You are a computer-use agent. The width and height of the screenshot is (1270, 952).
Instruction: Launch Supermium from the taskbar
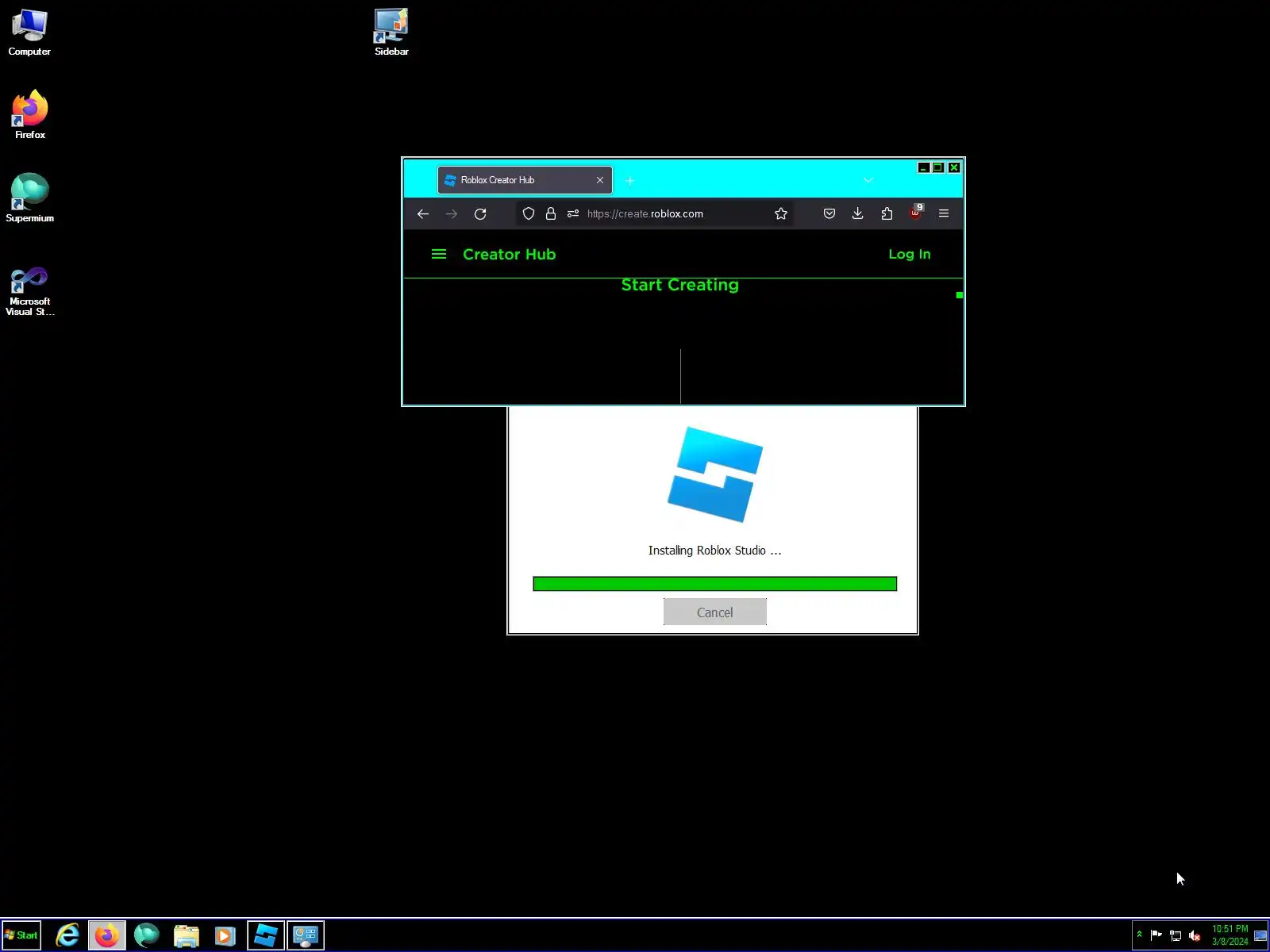147,935
